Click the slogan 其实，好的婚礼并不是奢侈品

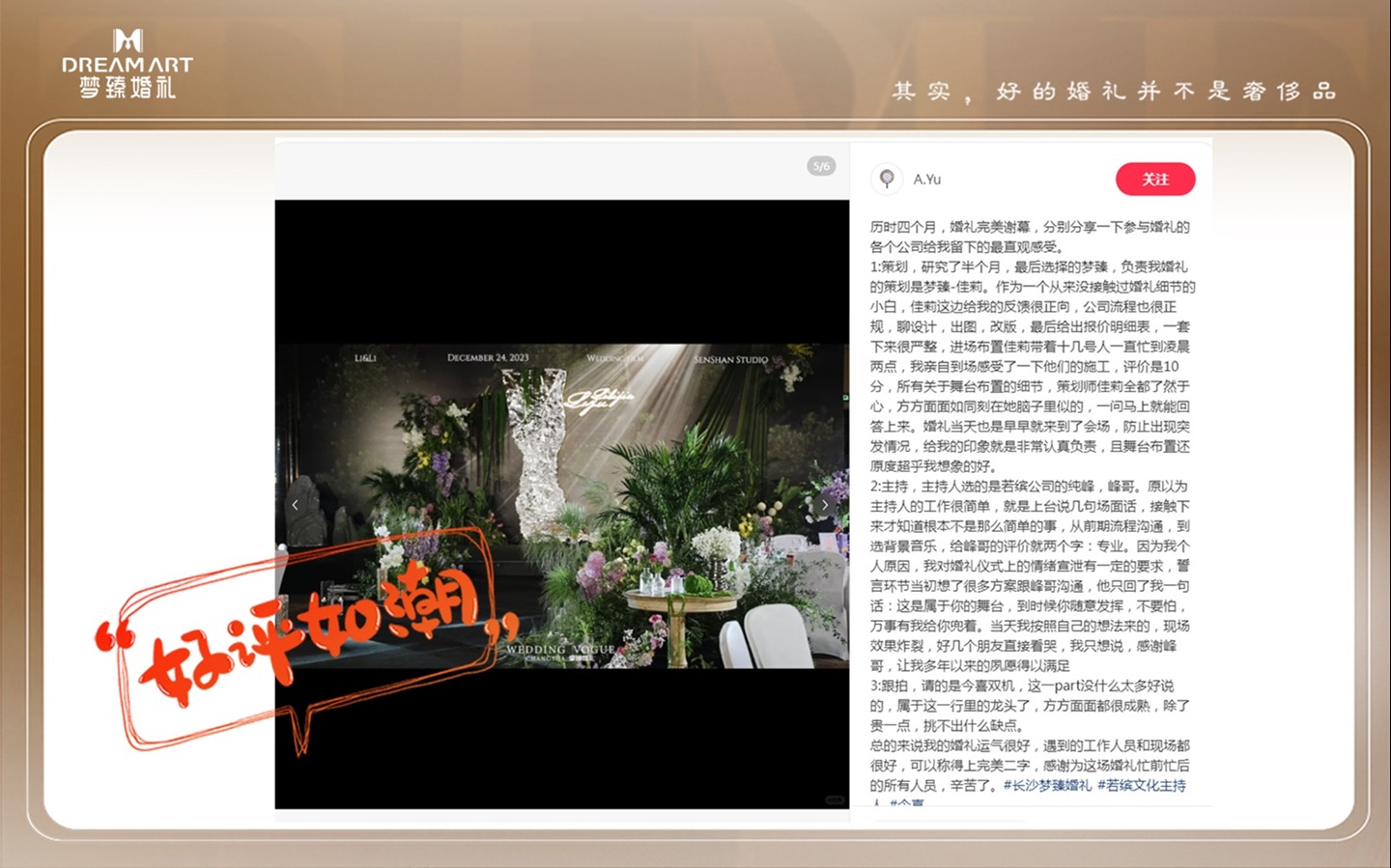point(1113,92)
